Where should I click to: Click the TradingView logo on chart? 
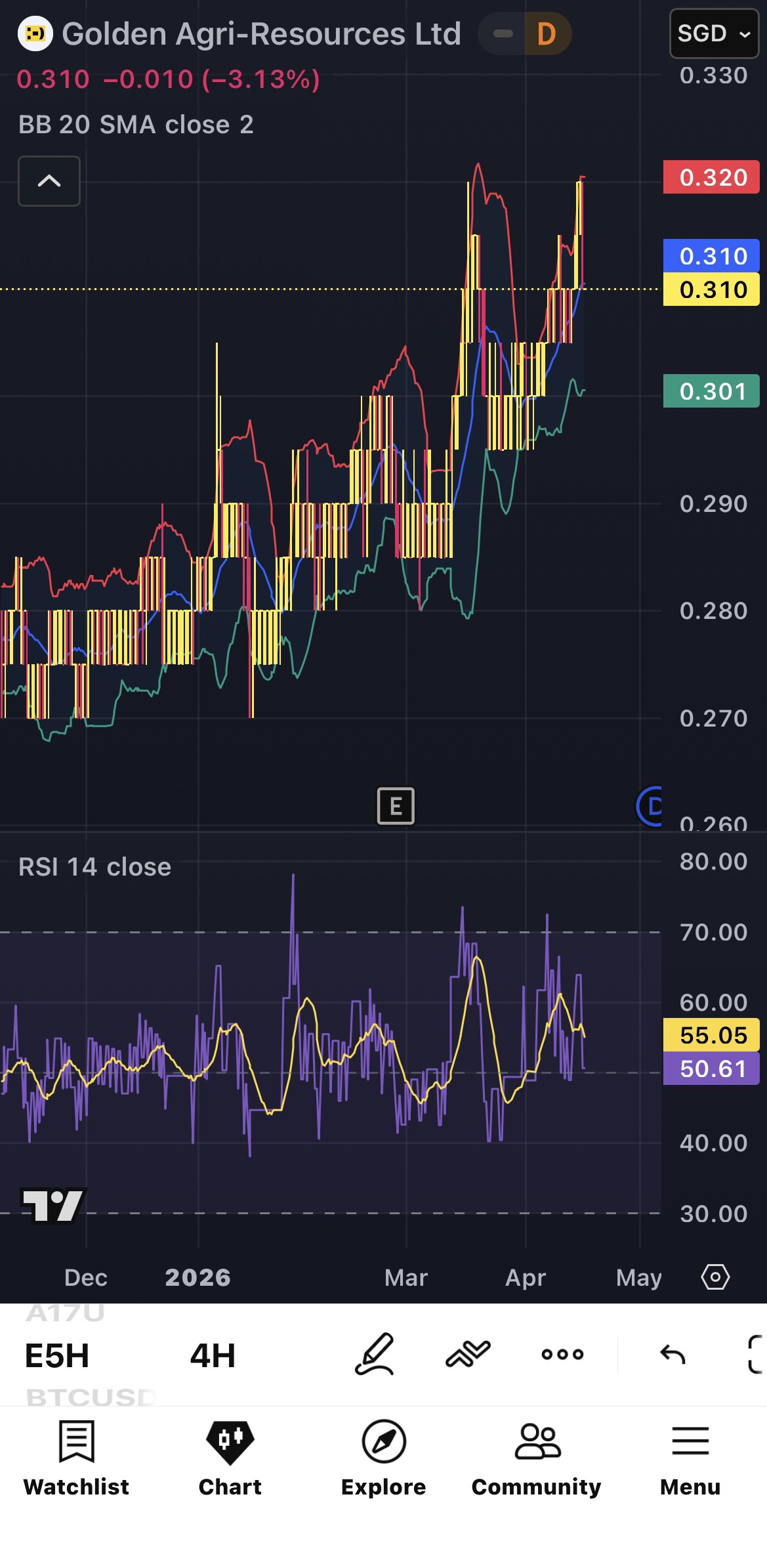52,1205
